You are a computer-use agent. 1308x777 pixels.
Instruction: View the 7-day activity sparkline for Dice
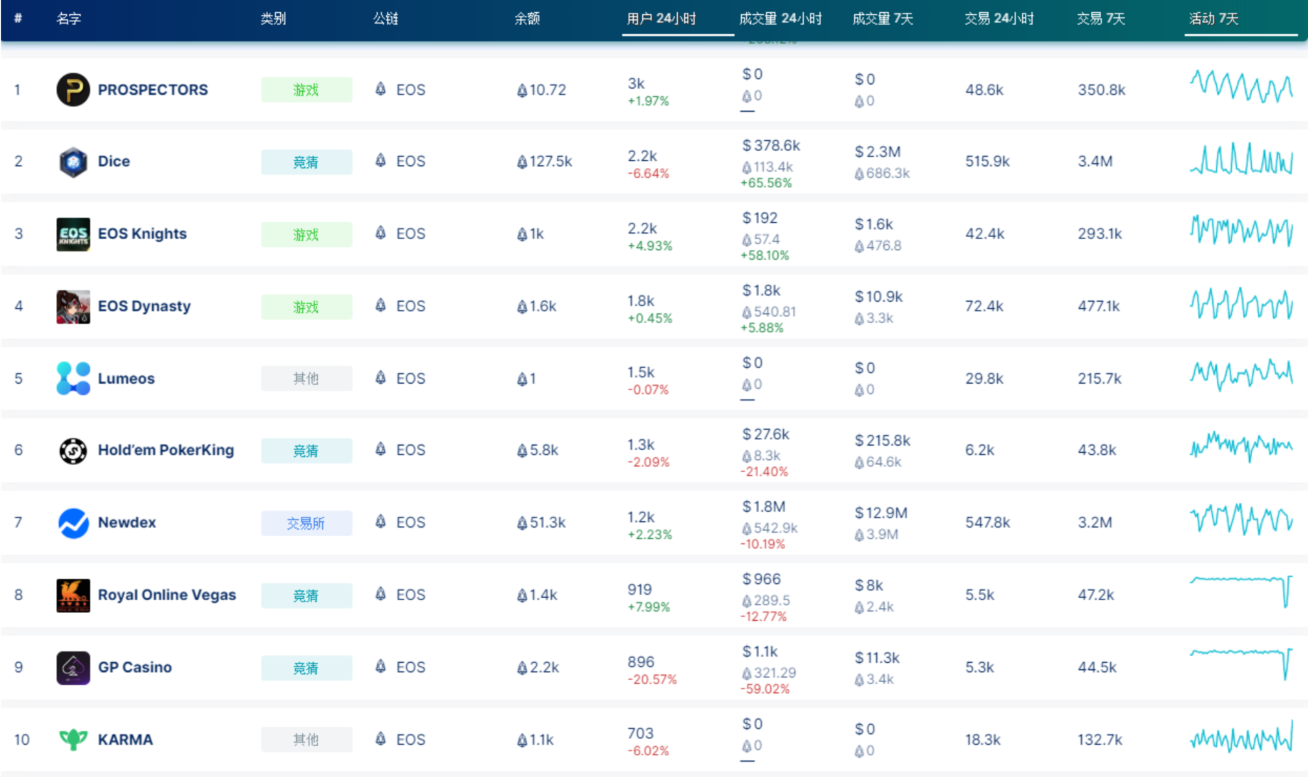1241,160
